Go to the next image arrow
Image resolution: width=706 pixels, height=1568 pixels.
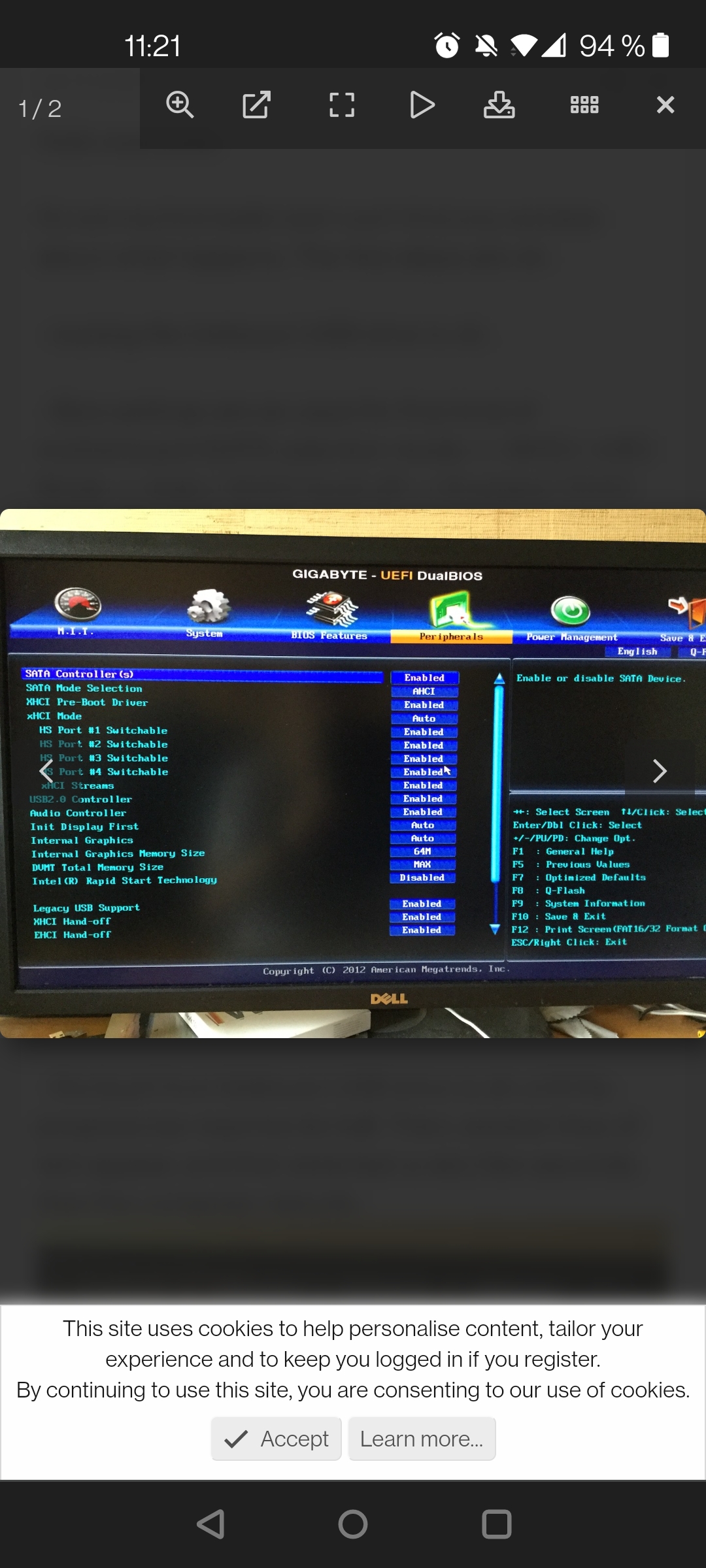click(660, 772)
